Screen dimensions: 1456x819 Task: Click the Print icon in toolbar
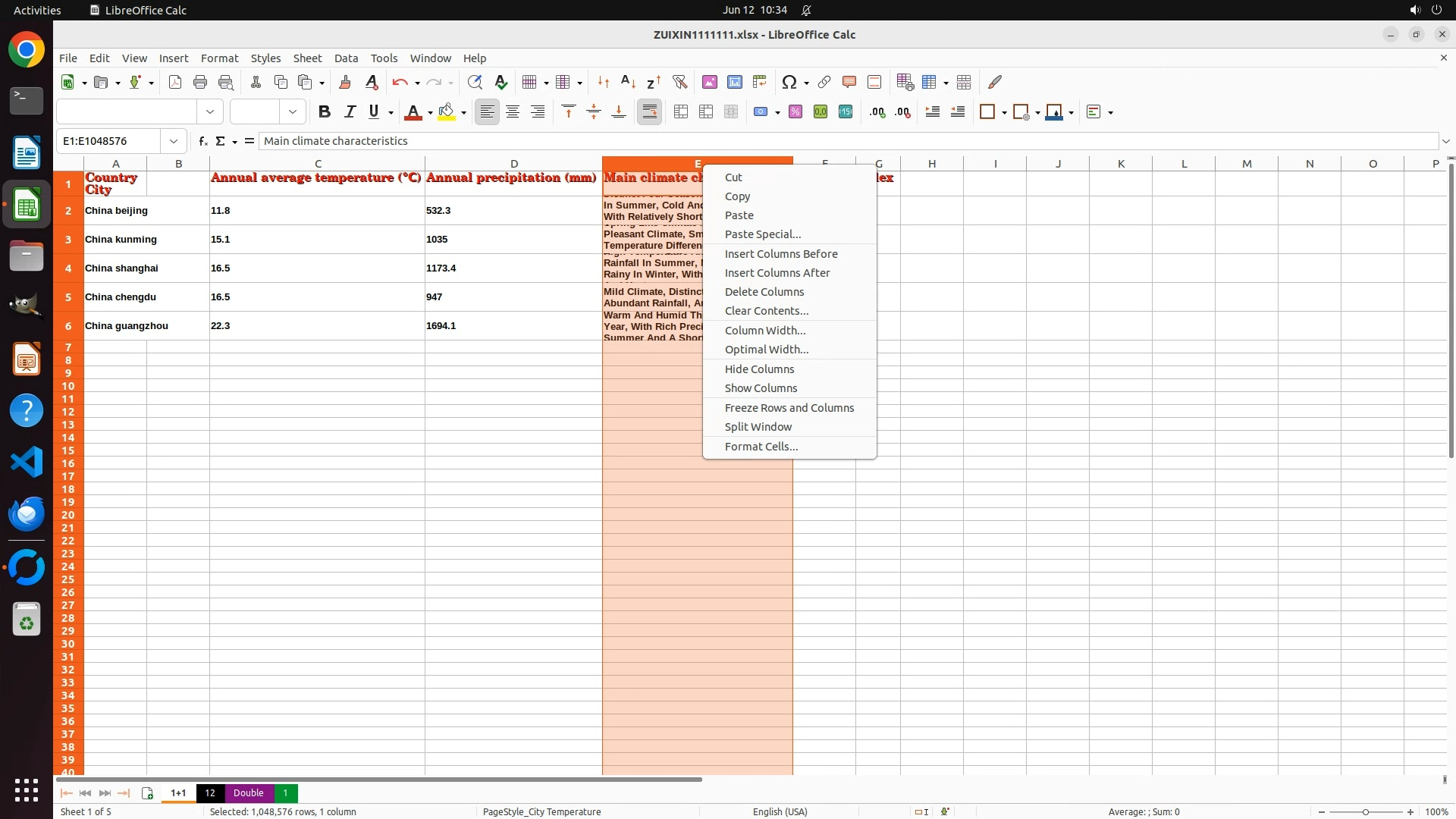click(200, 82)
